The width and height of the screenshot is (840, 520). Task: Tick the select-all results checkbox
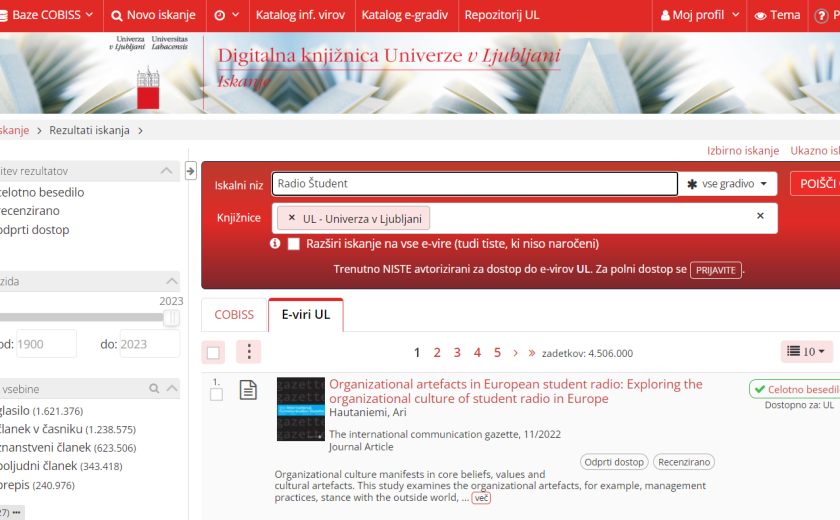213,353
